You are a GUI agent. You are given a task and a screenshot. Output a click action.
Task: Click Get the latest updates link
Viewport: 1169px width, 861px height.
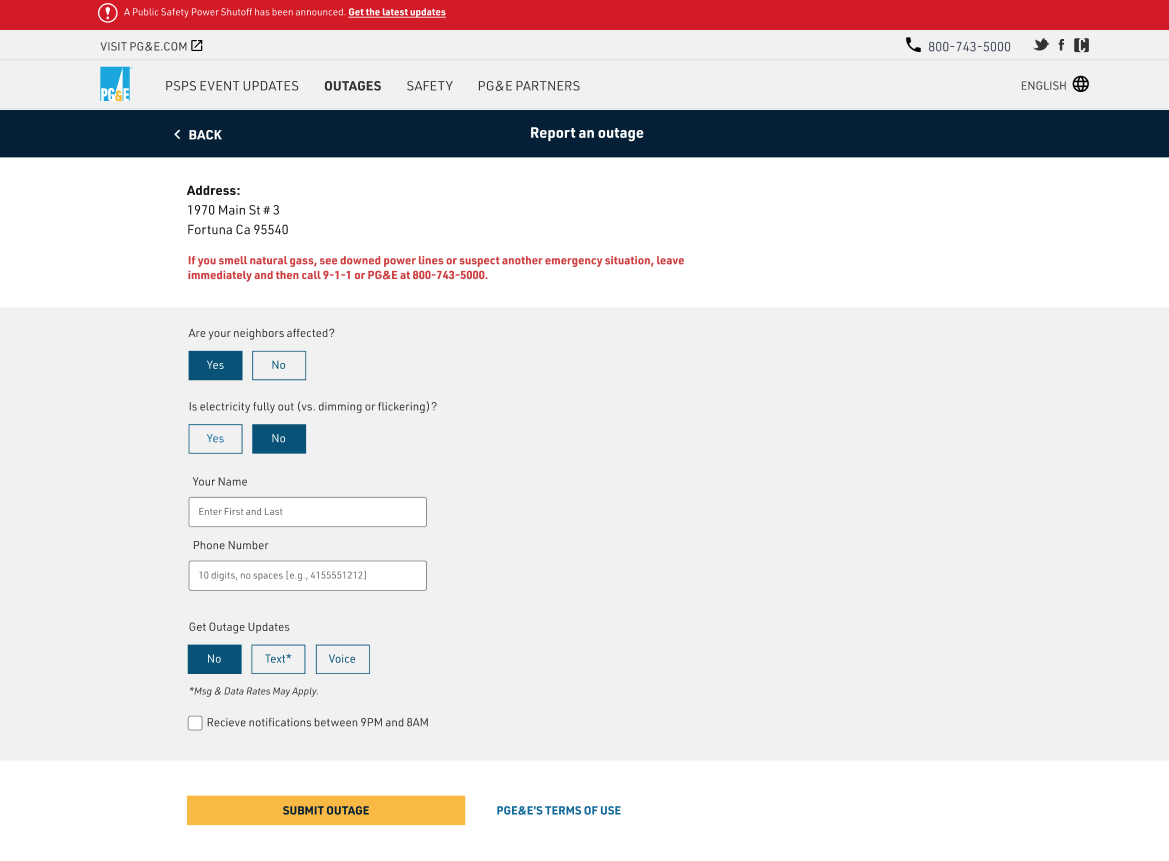397,13
